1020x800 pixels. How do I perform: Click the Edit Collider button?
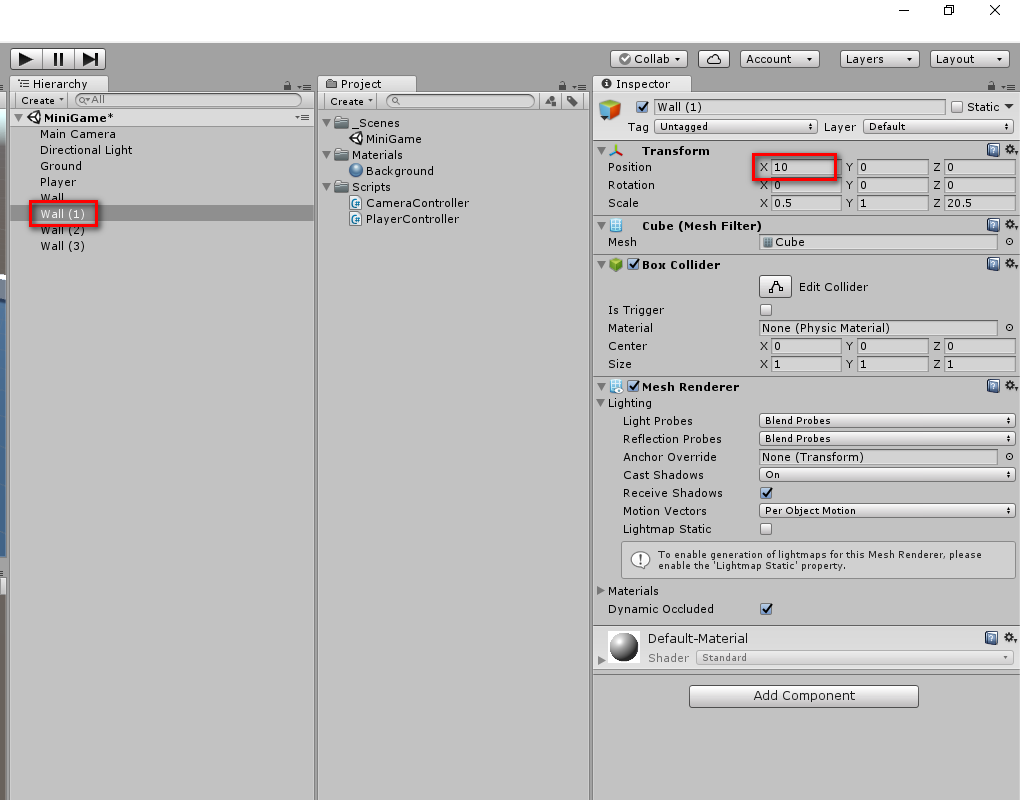coord(775,287)
